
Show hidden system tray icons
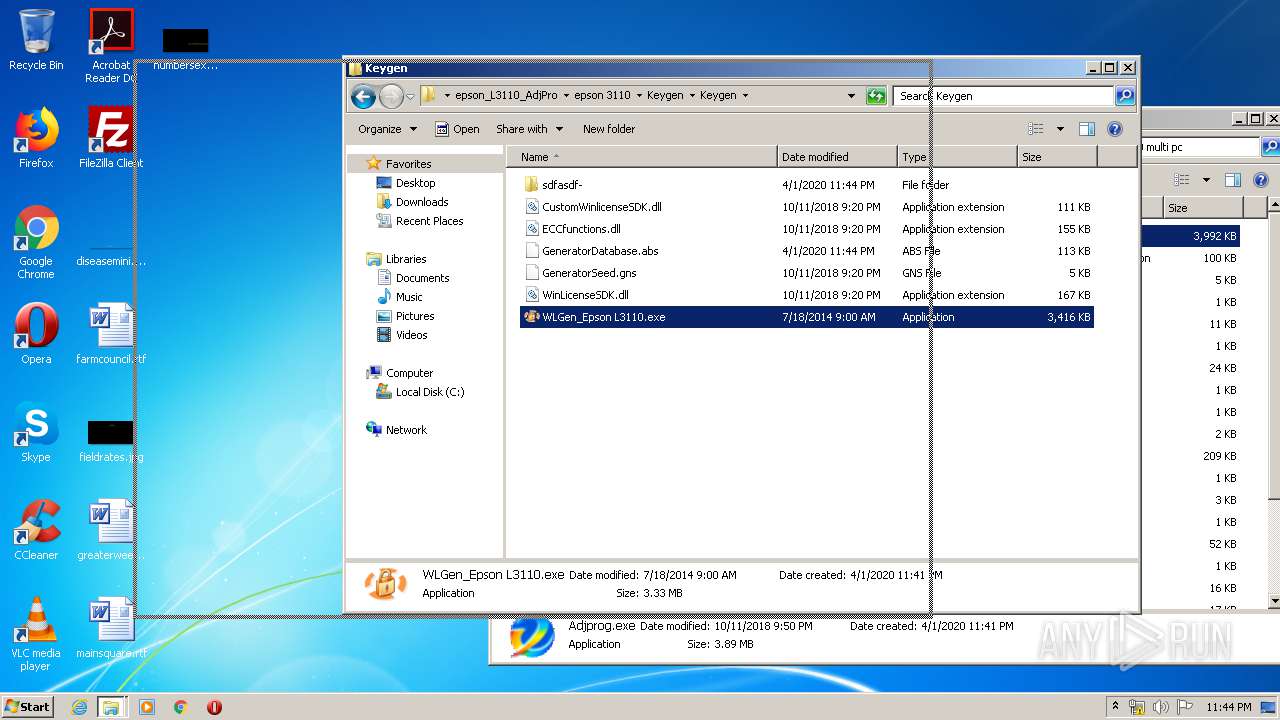pos(1115,707)
